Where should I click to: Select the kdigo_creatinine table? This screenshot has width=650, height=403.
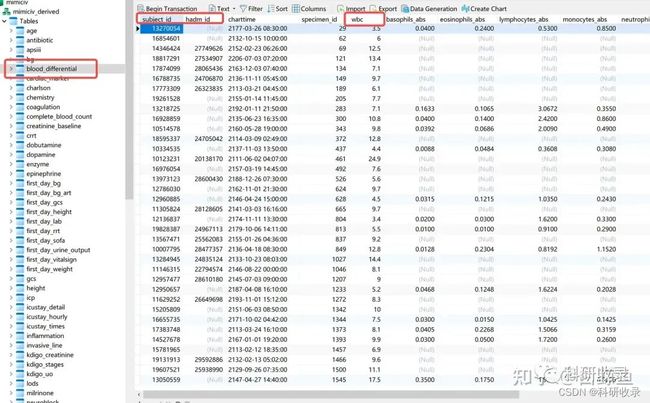[50, 355]
